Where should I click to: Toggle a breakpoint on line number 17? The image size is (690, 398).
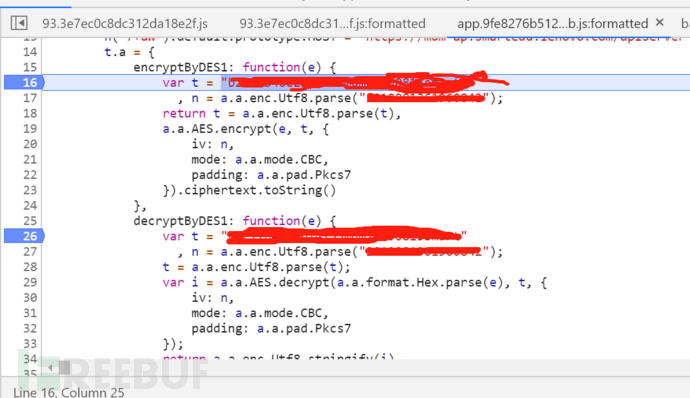click(30, 98)
